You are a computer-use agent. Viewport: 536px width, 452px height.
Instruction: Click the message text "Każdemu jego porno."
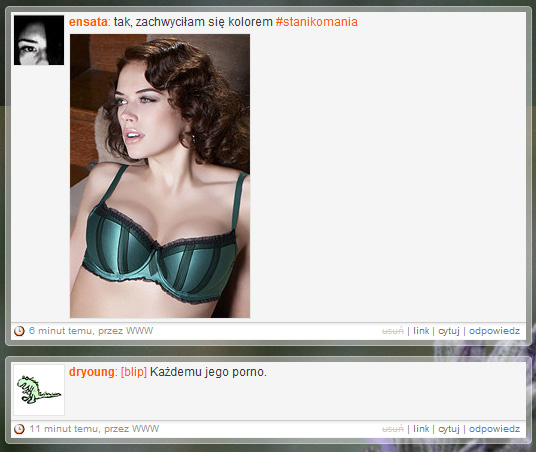coord(208,372)
